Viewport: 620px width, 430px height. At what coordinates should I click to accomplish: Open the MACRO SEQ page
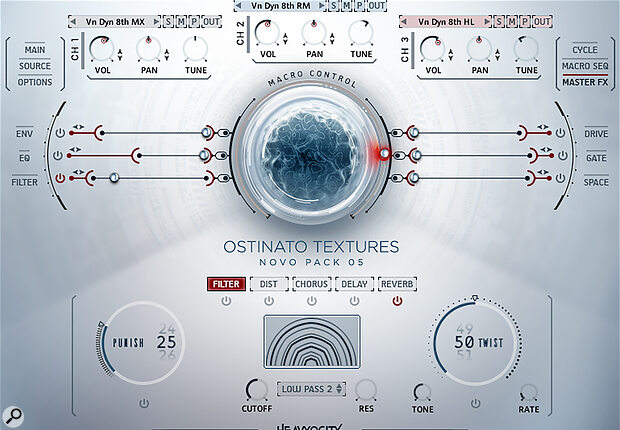coord(585,66)
